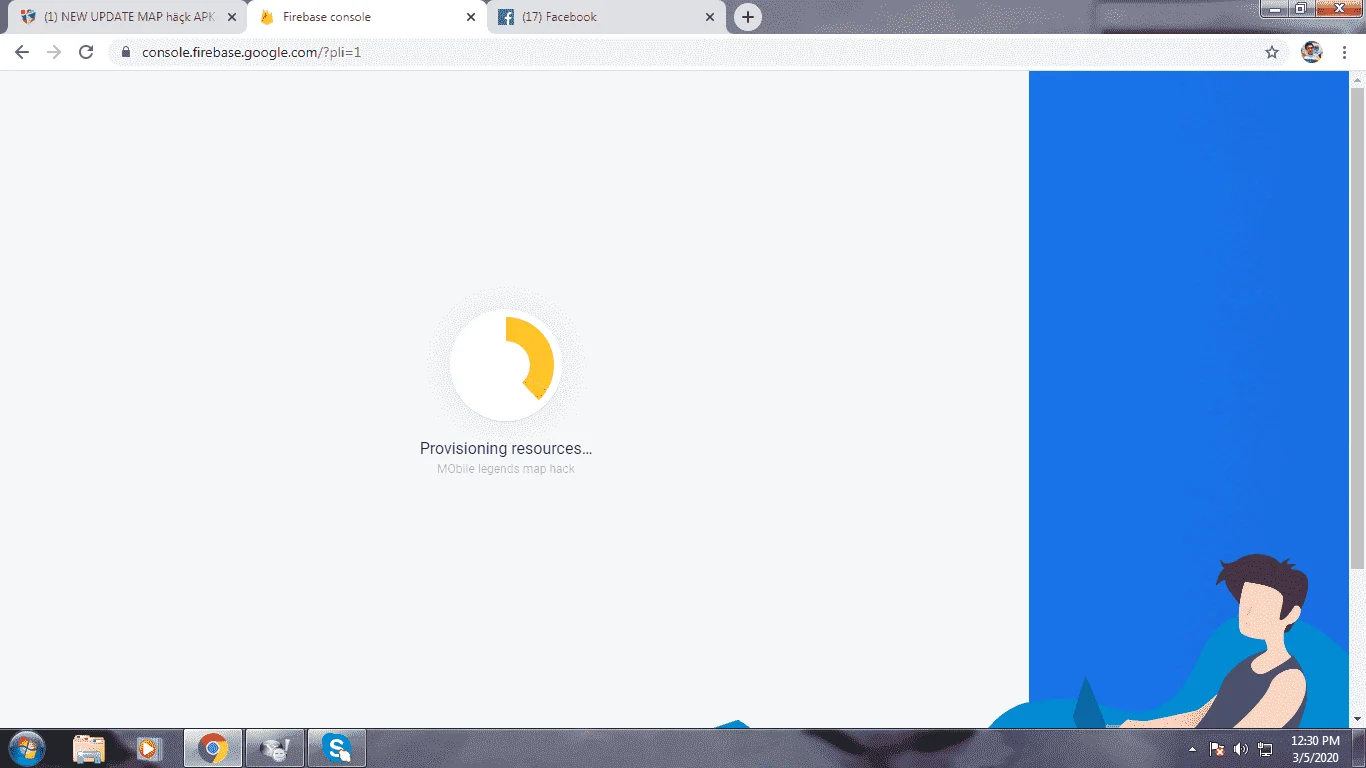Bookmark this page with the star icon
1366x768 pixels.
[1272, 52]
